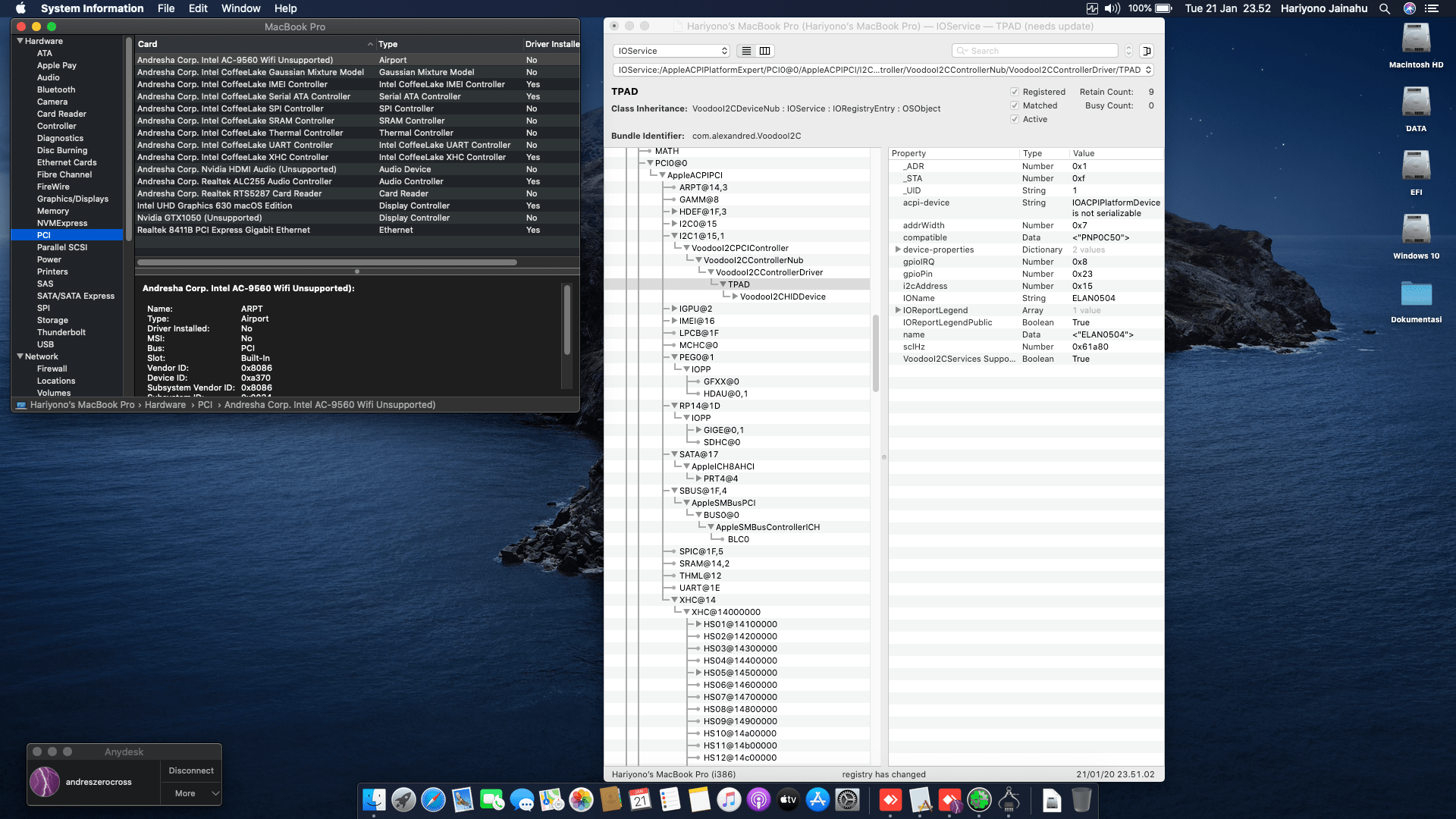
Task: Expand the device-properties dictionary row
Action: (x=898, y=249)
